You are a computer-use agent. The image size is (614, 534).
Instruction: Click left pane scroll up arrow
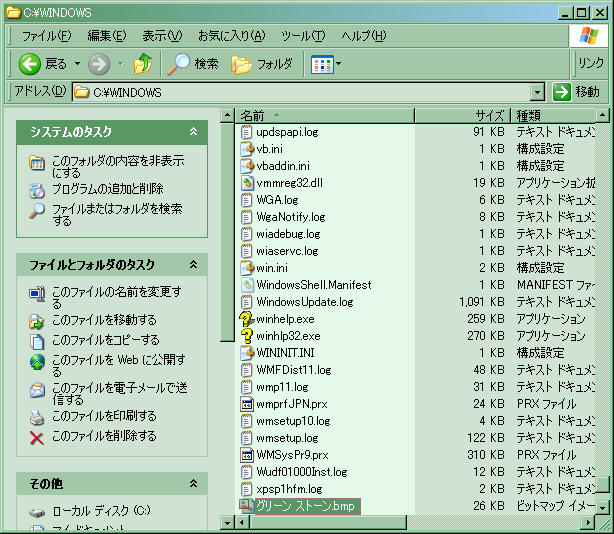pos(227,115)
